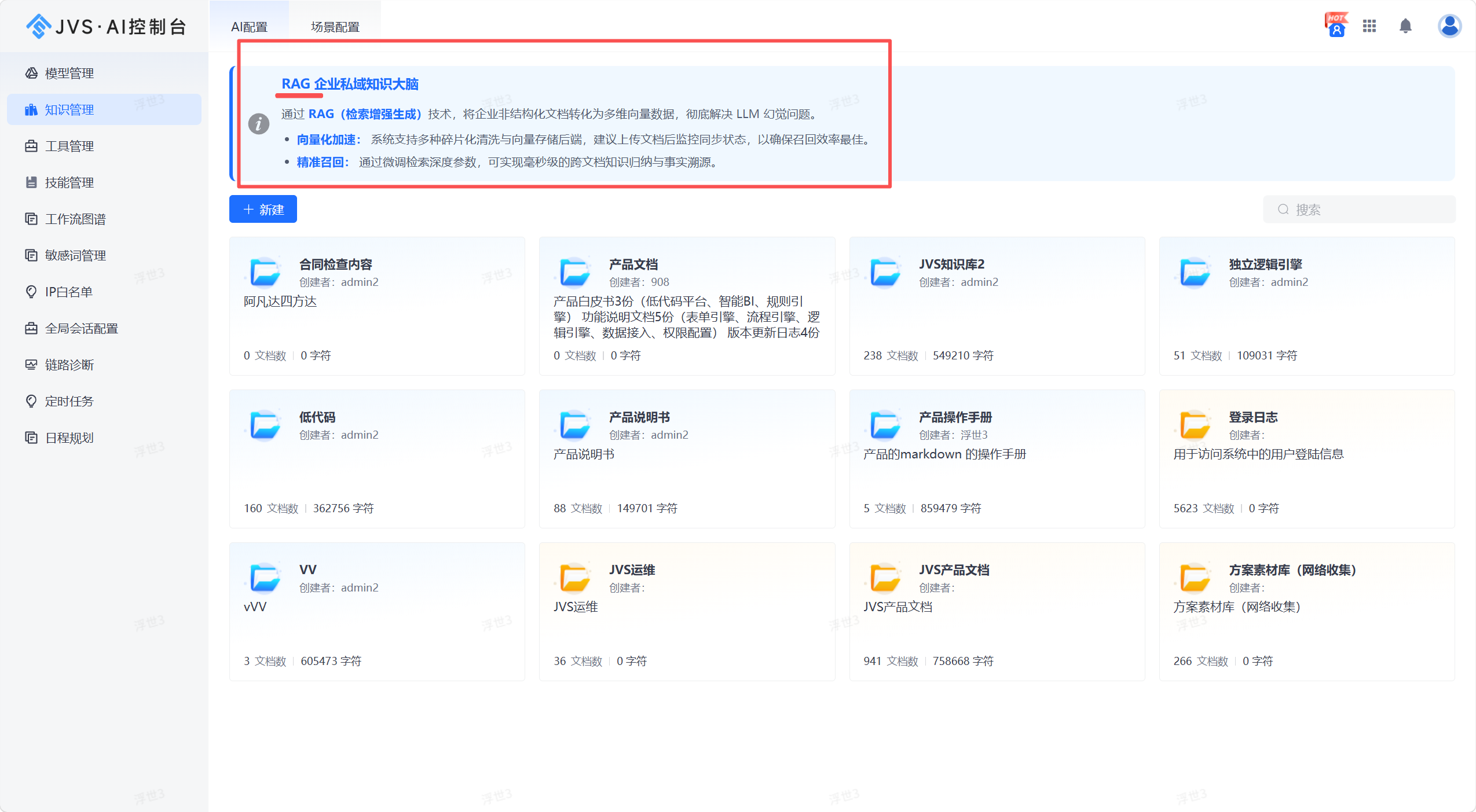Click the magnifier icon in search box
Screen dimensions: 1476x812
click(x=1283, y=209)
